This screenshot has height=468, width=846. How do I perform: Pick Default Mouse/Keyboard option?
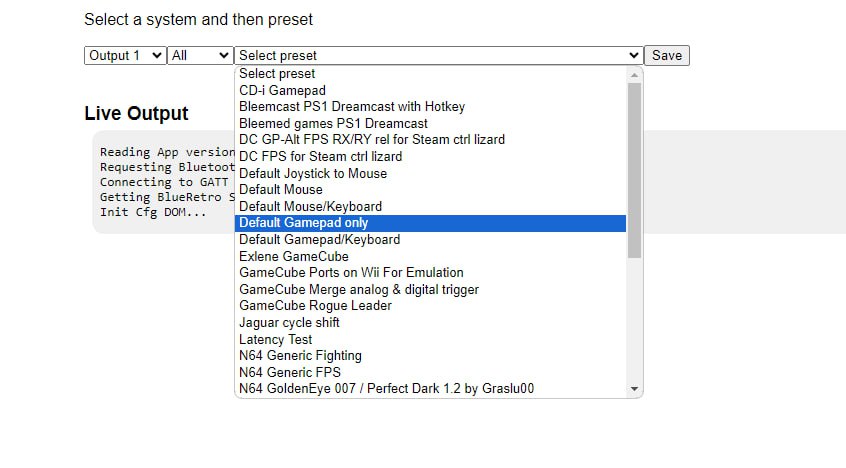coord(431,206)
